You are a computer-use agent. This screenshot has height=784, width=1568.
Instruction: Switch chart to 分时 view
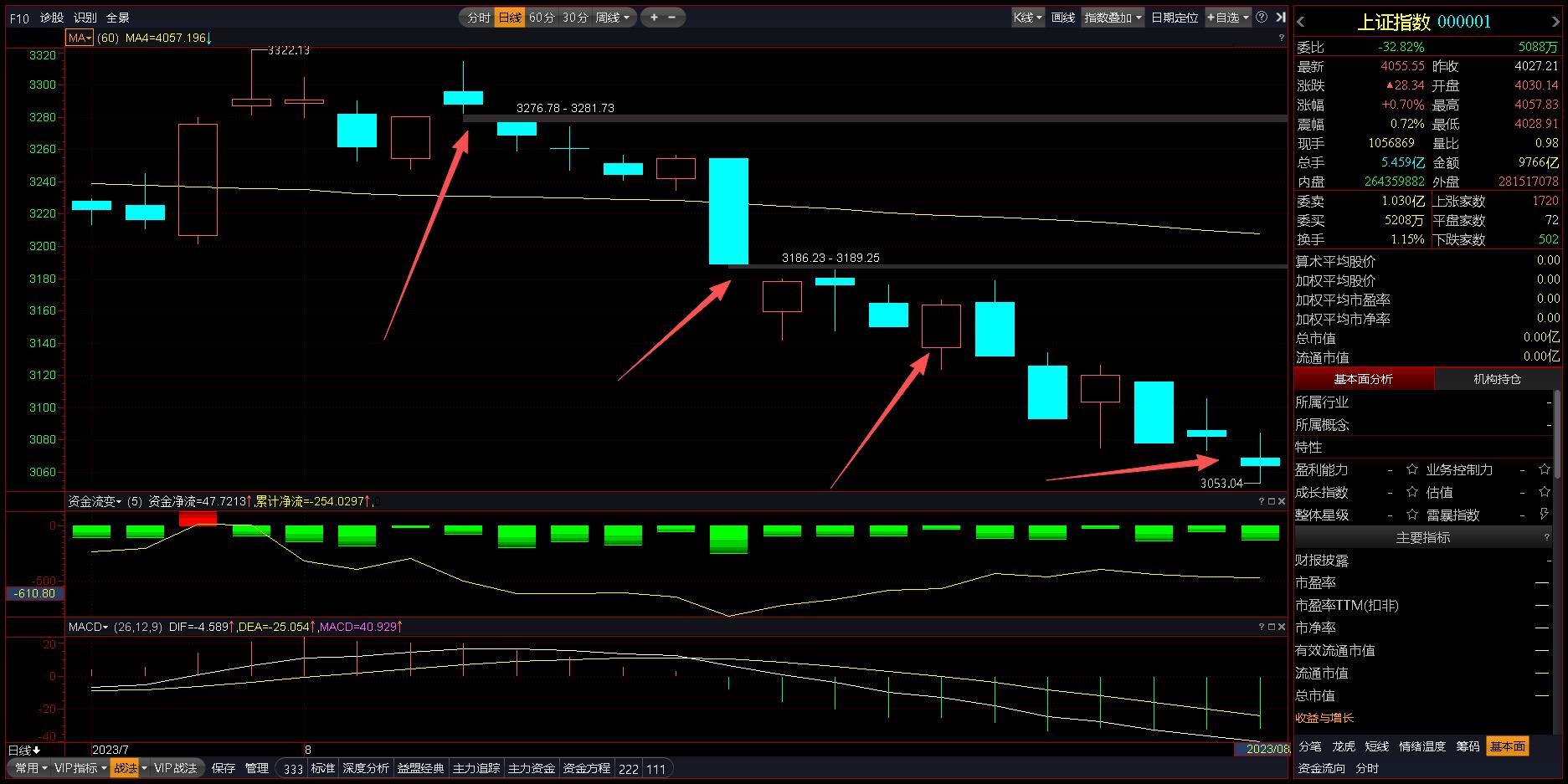coord(479,17)
